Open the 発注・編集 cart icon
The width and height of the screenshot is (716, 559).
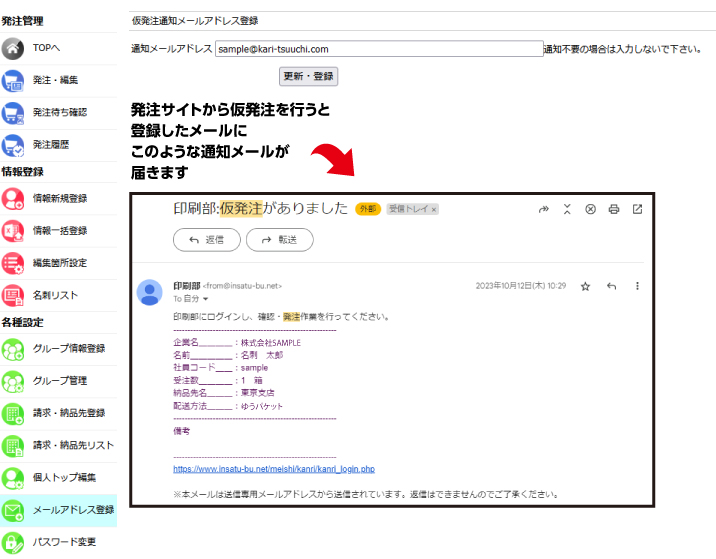tap(13, 80)
